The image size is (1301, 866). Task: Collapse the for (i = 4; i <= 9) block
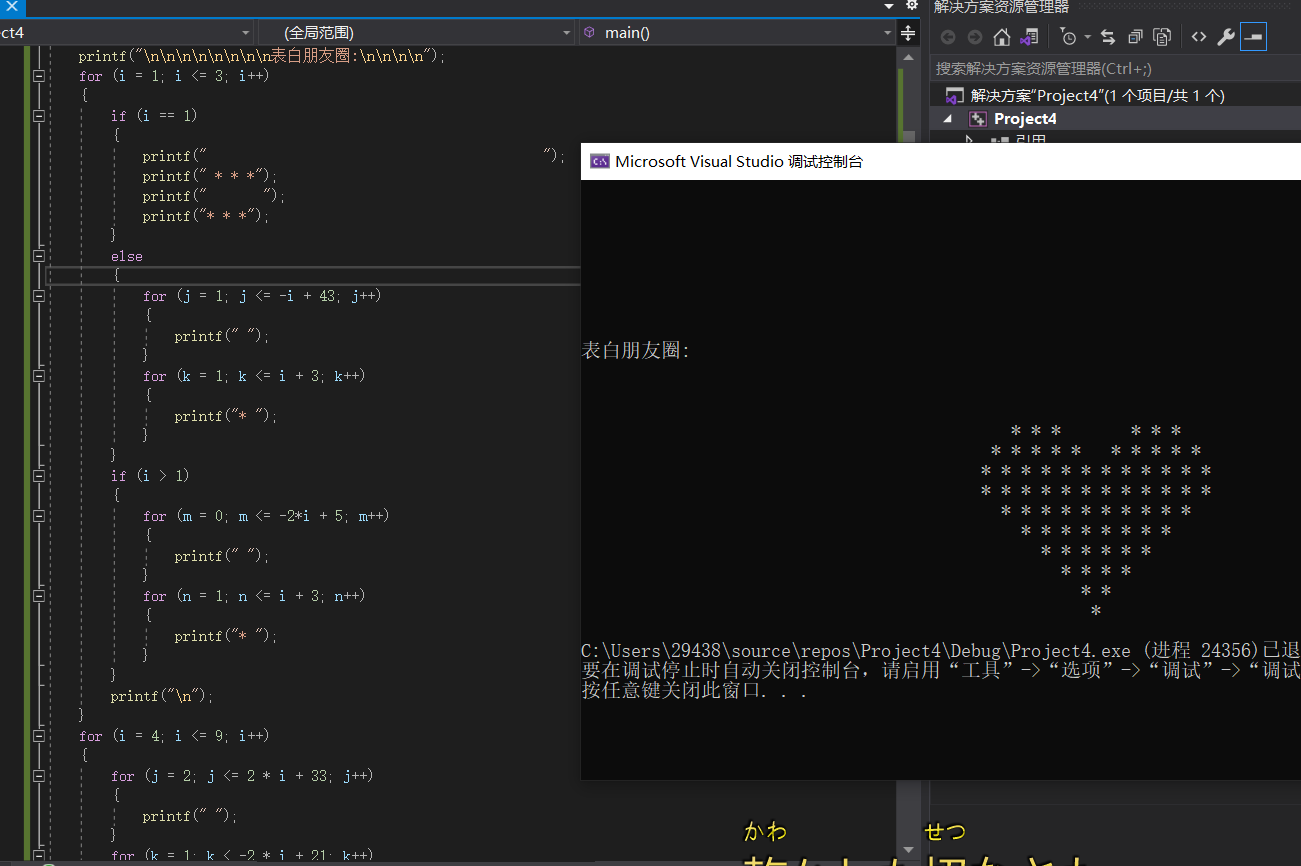coord(39,736)
